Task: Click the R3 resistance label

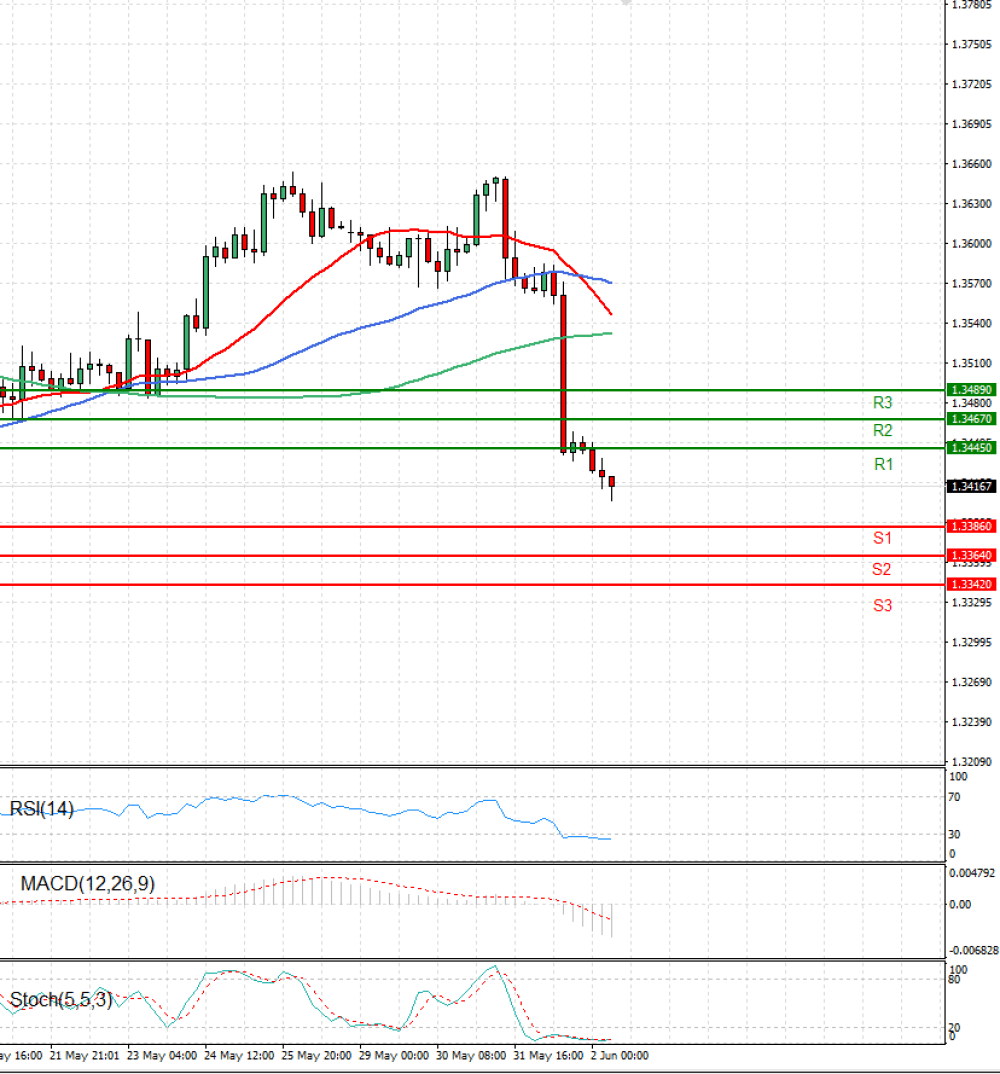Action: tap(882, 403)
